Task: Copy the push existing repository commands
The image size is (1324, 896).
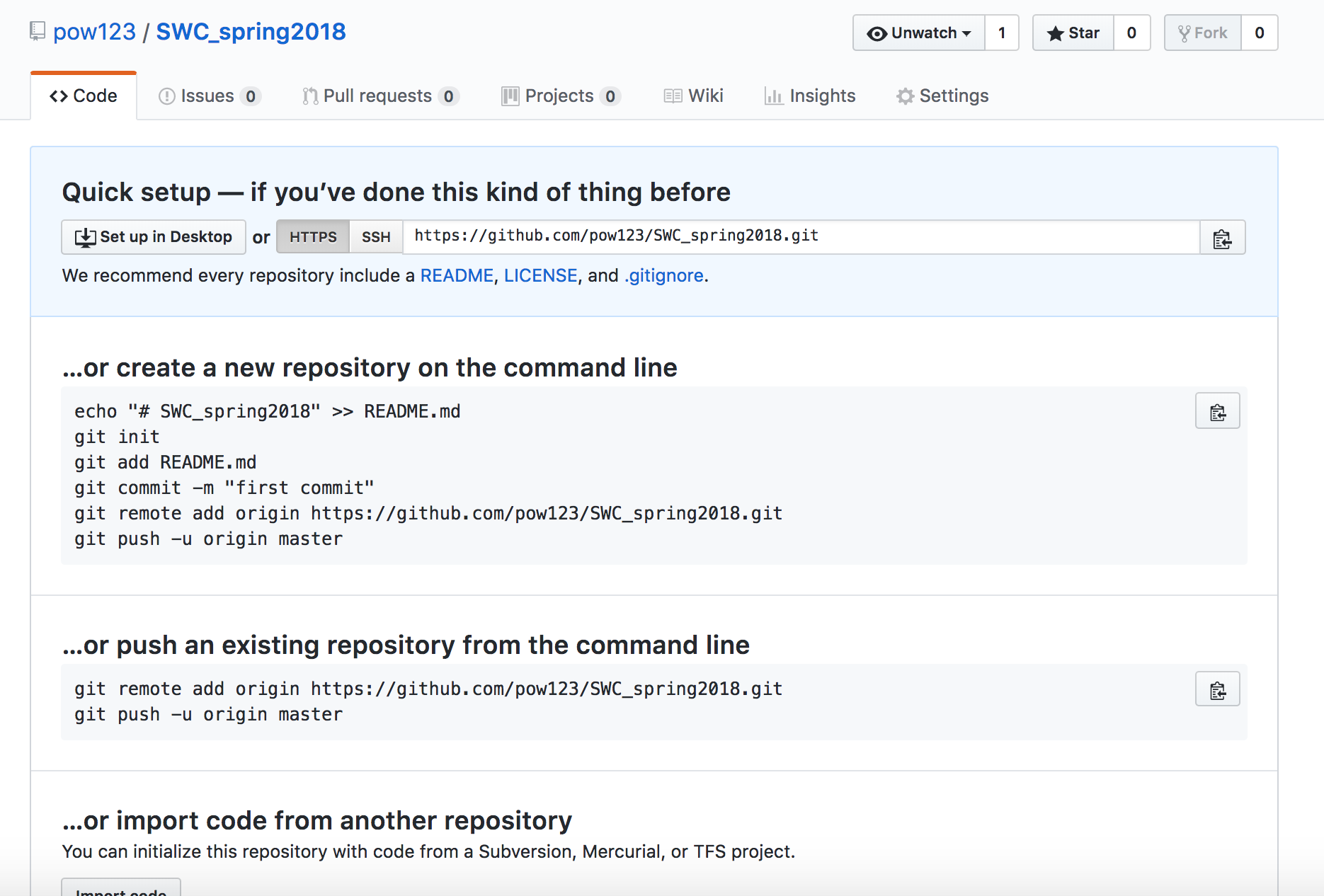Action: [x=1217, y=689]
